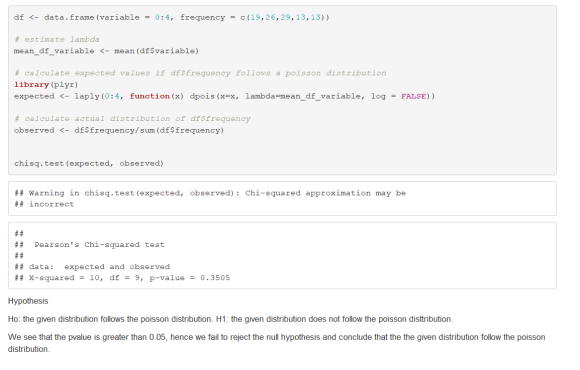
Task: Click the chi-squared warning message text
Action: (x=210, y=198)
